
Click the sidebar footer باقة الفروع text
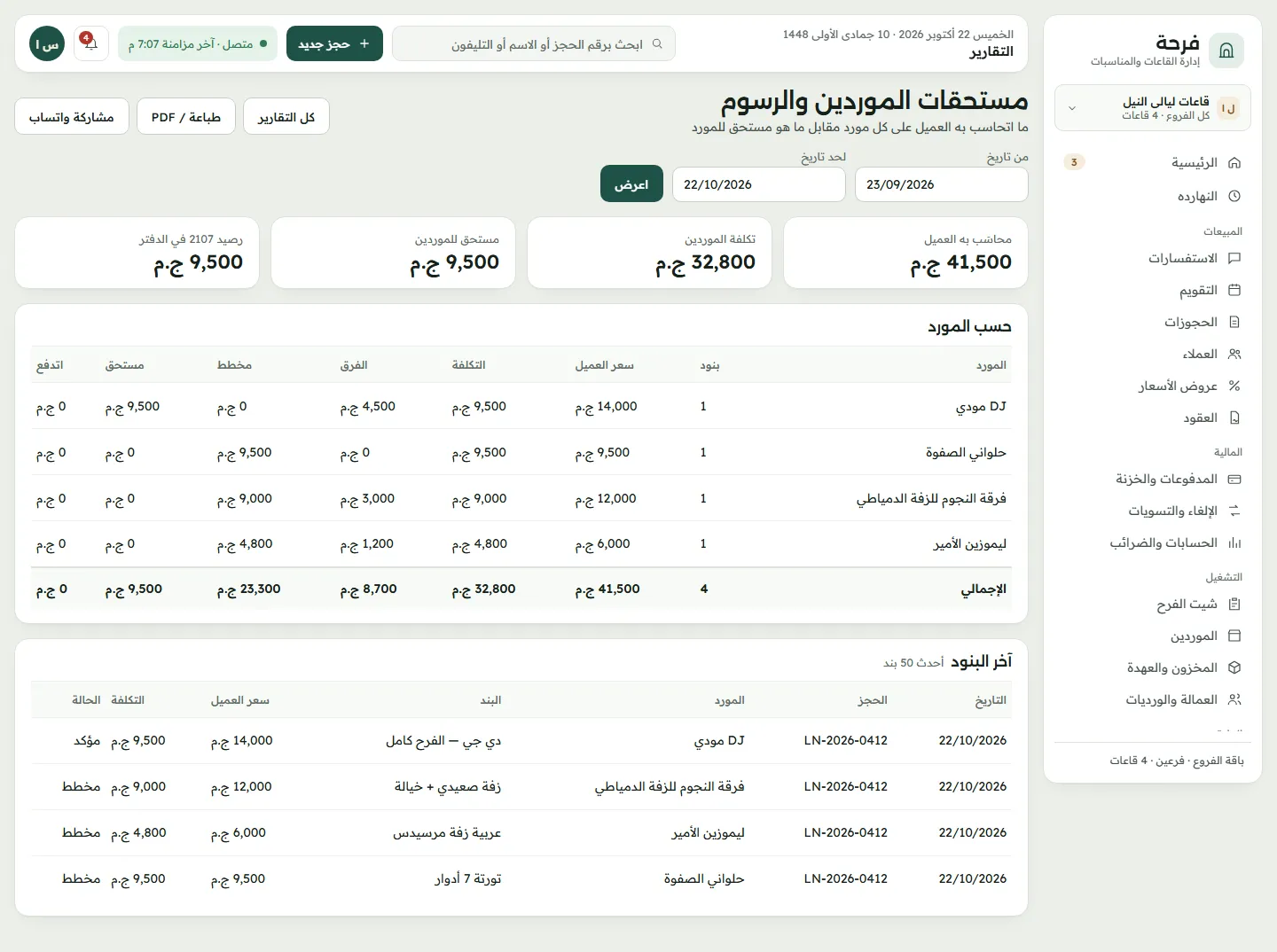[1177, 761]
